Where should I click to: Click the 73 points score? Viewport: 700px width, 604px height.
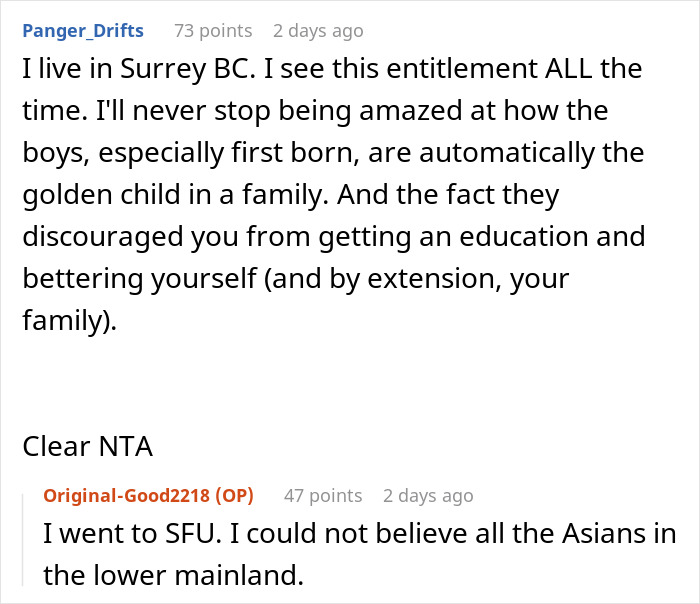tap(213, 31)
